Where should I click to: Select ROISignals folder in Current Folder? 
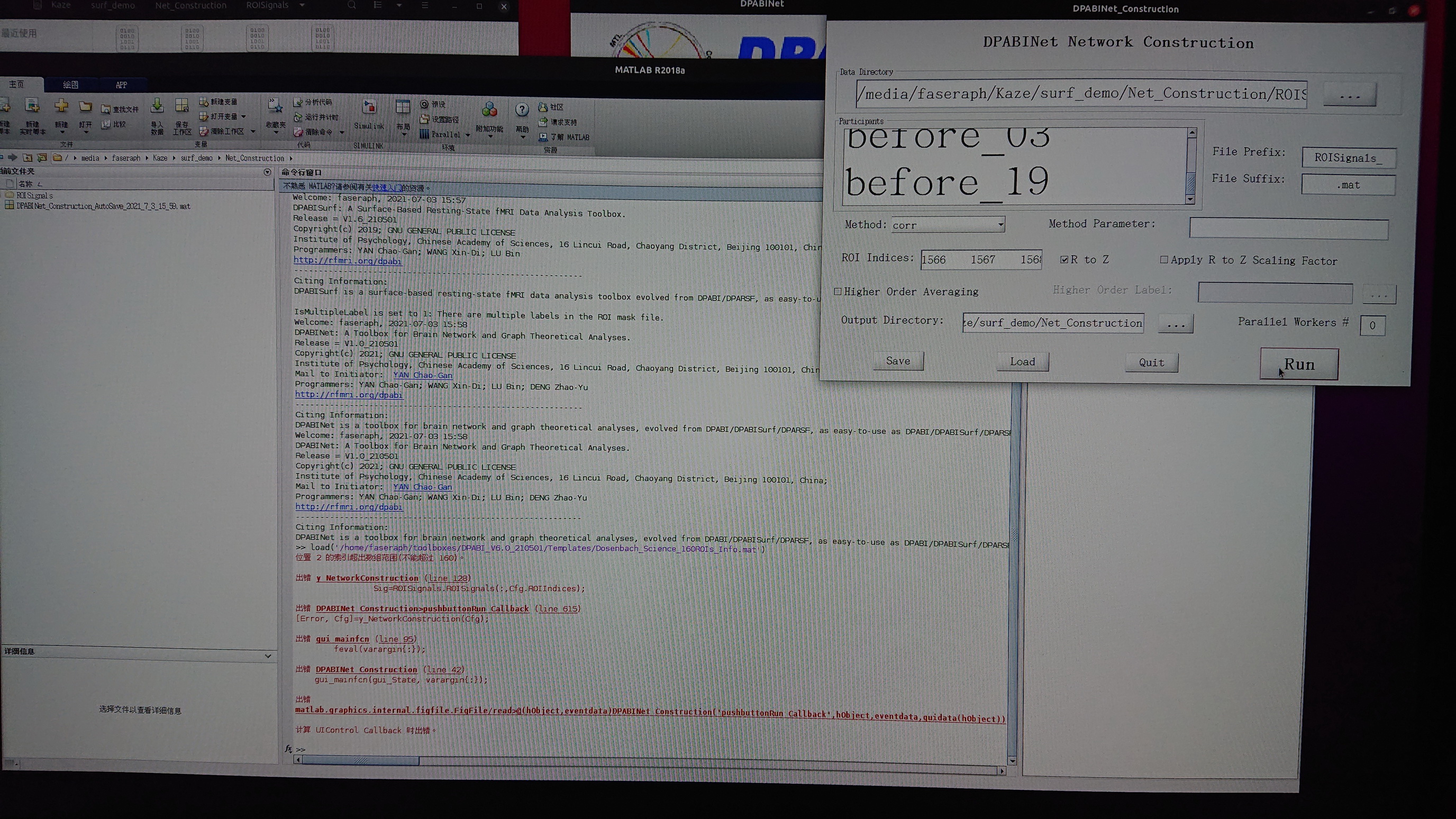(34, 196)
